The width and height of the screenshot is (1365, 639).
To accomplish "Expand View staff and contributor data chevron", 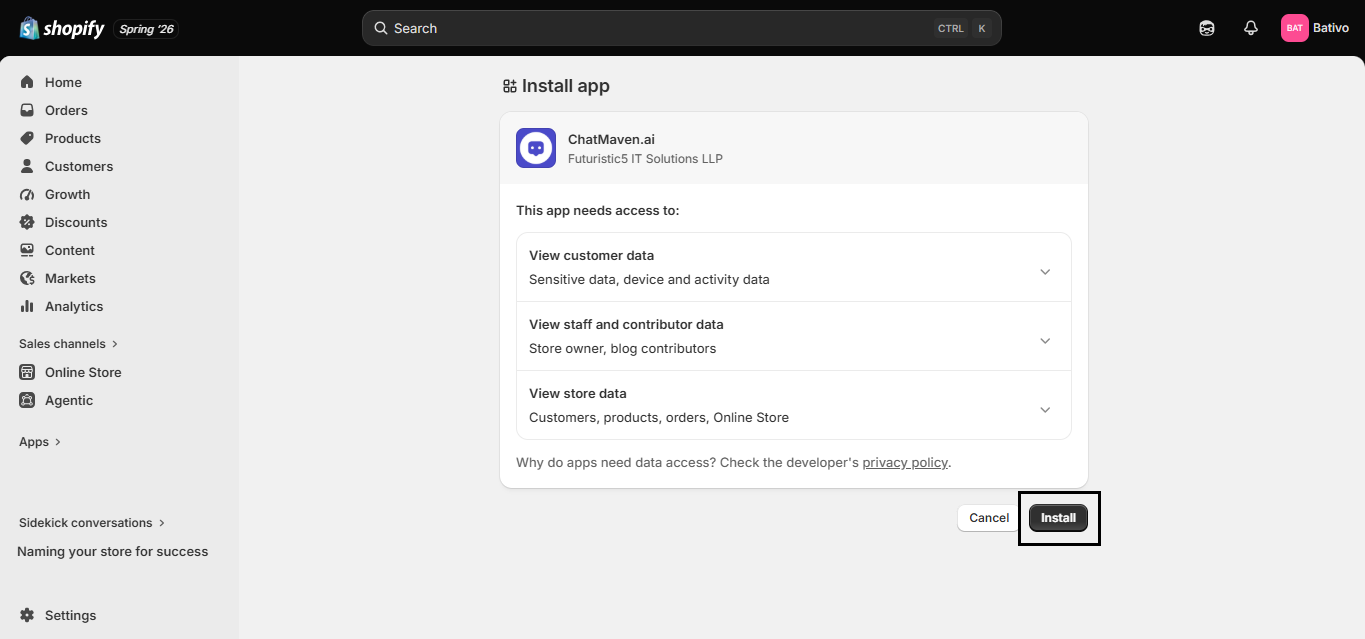I will [x=1045, y=341].
